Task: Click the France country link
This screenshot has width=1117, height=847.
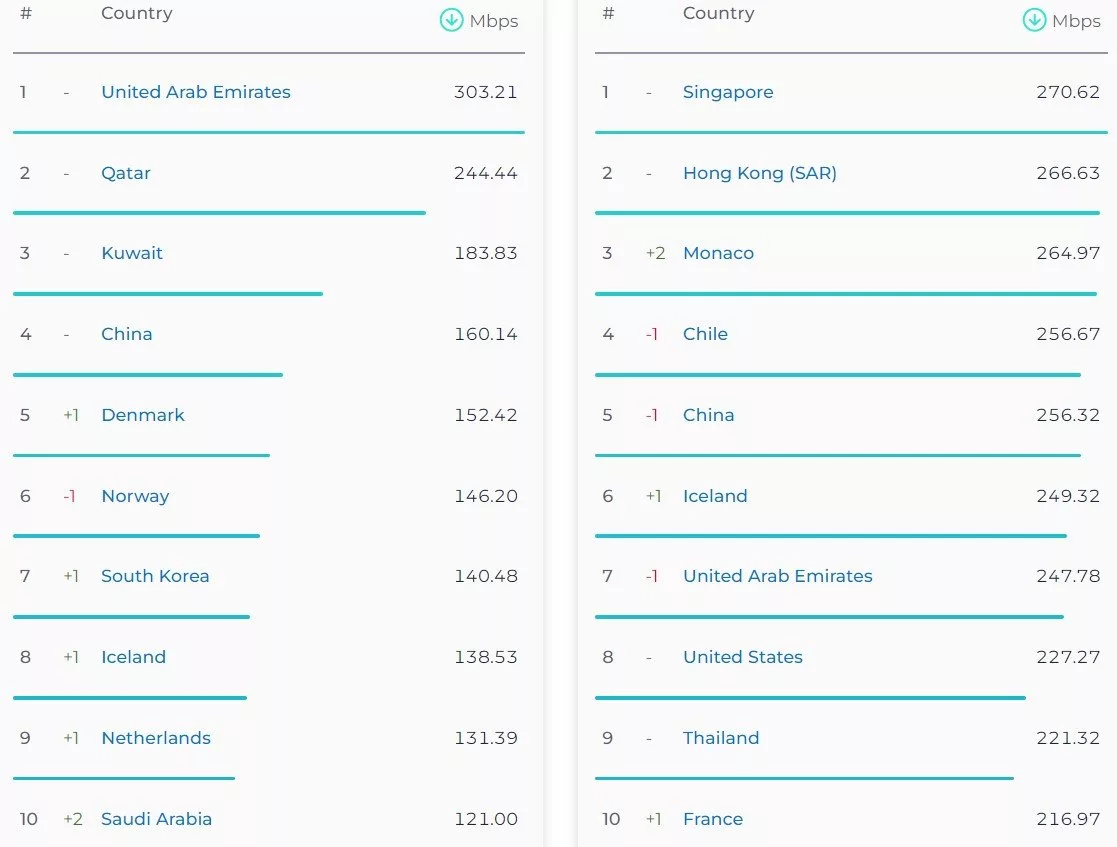Action: coord(713,819)
